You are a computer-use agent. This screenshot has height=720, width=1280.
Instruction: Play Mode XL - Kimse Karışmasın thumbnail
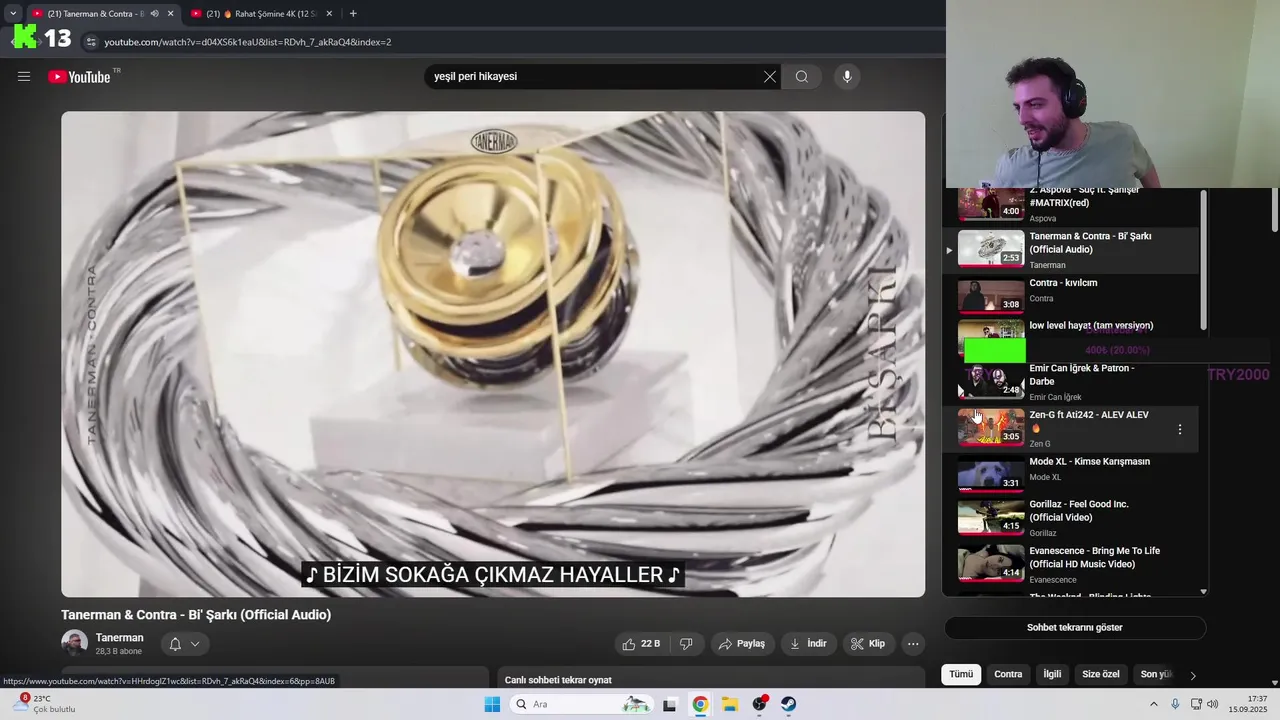click(991, 473)
